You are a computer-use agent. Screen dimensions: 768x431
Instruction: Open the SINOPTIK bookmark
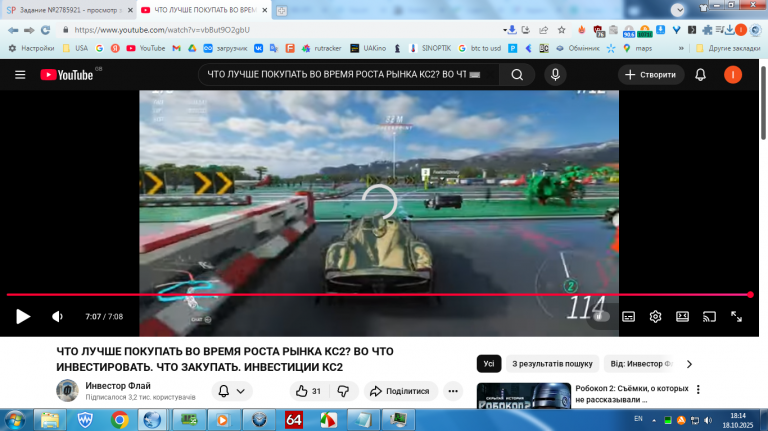point(430,48)
